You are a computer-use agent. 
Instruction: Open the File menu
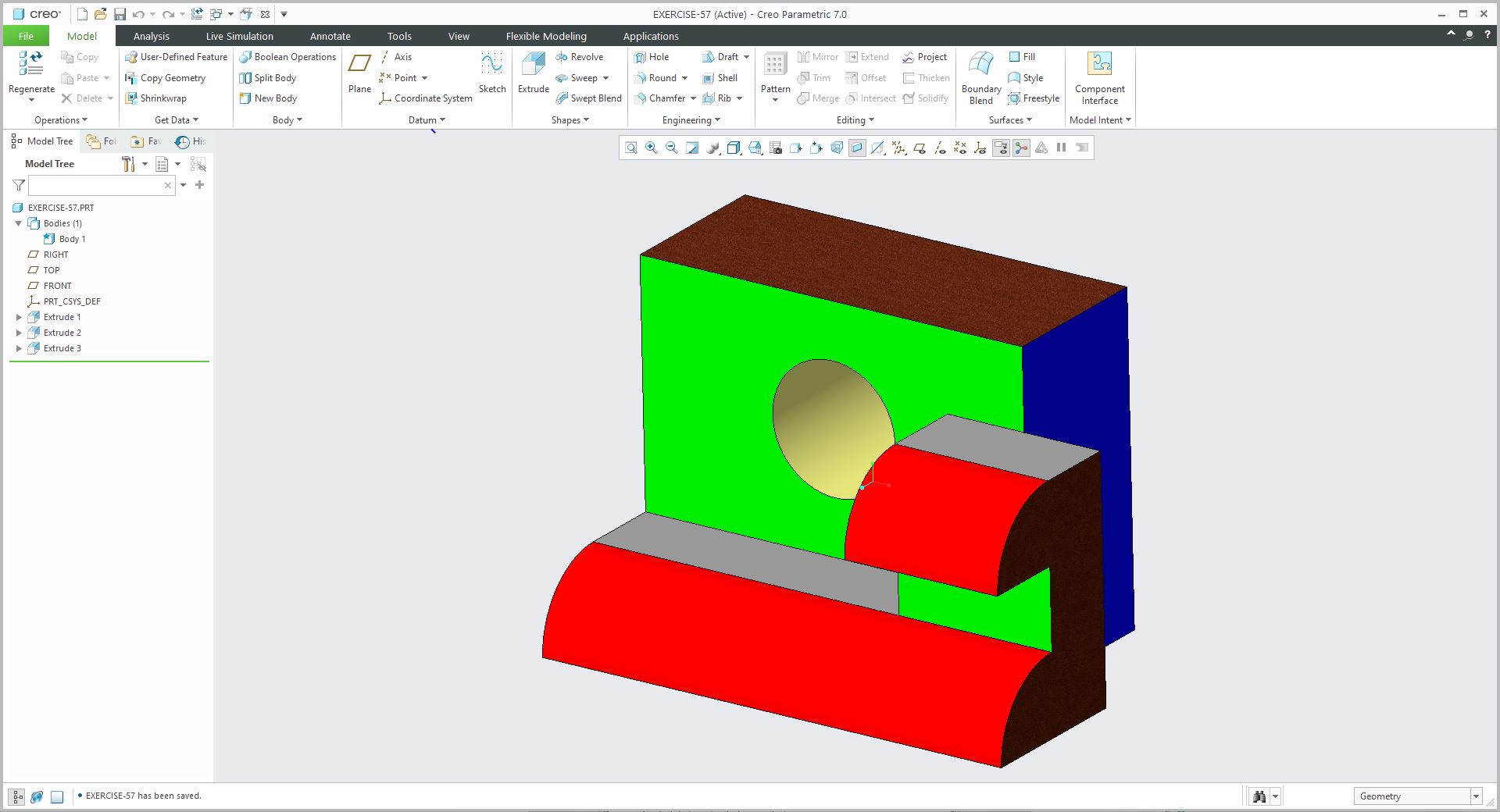(x=26, y=36)
